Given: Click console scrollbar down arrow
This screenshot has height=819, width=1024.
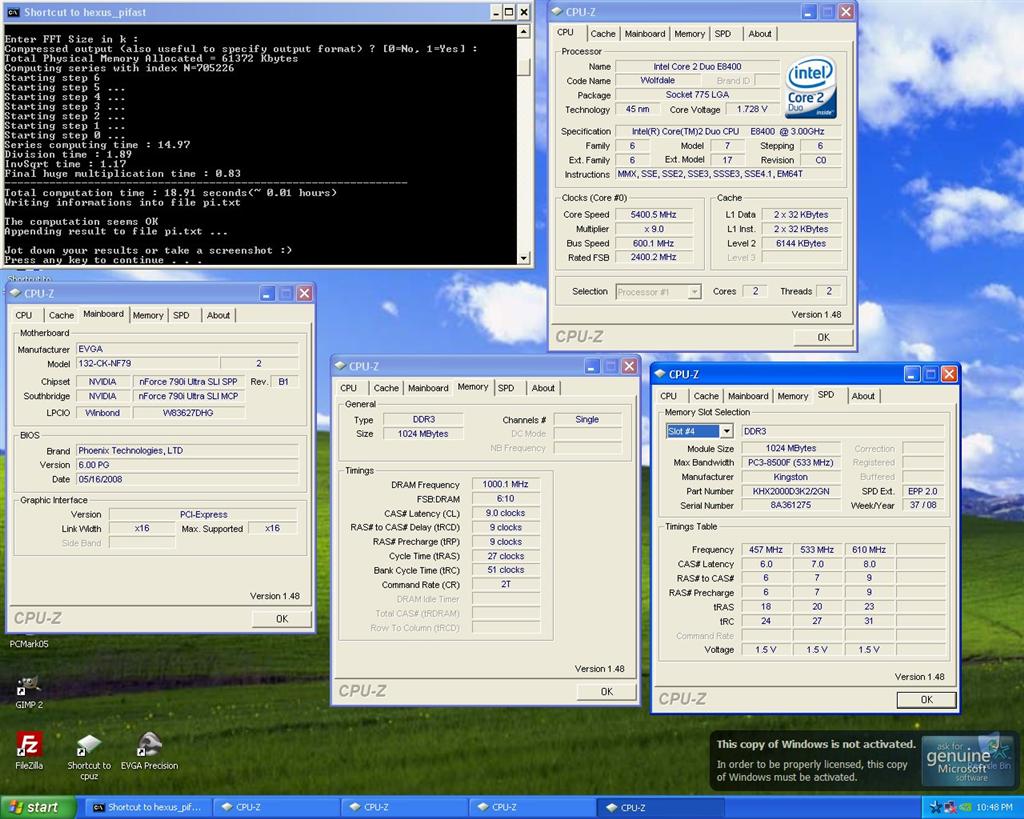Looking at the screenshot, I should [523, 258].
